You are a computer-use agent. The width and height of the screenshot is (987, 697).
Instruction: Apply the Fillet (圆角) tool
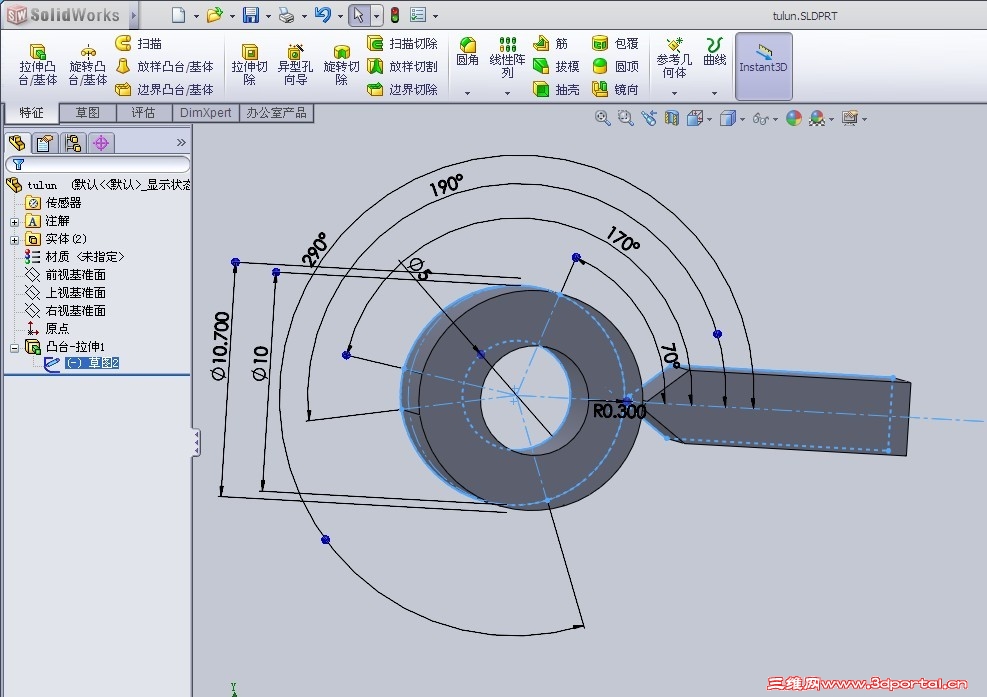[x=467, y=52]
